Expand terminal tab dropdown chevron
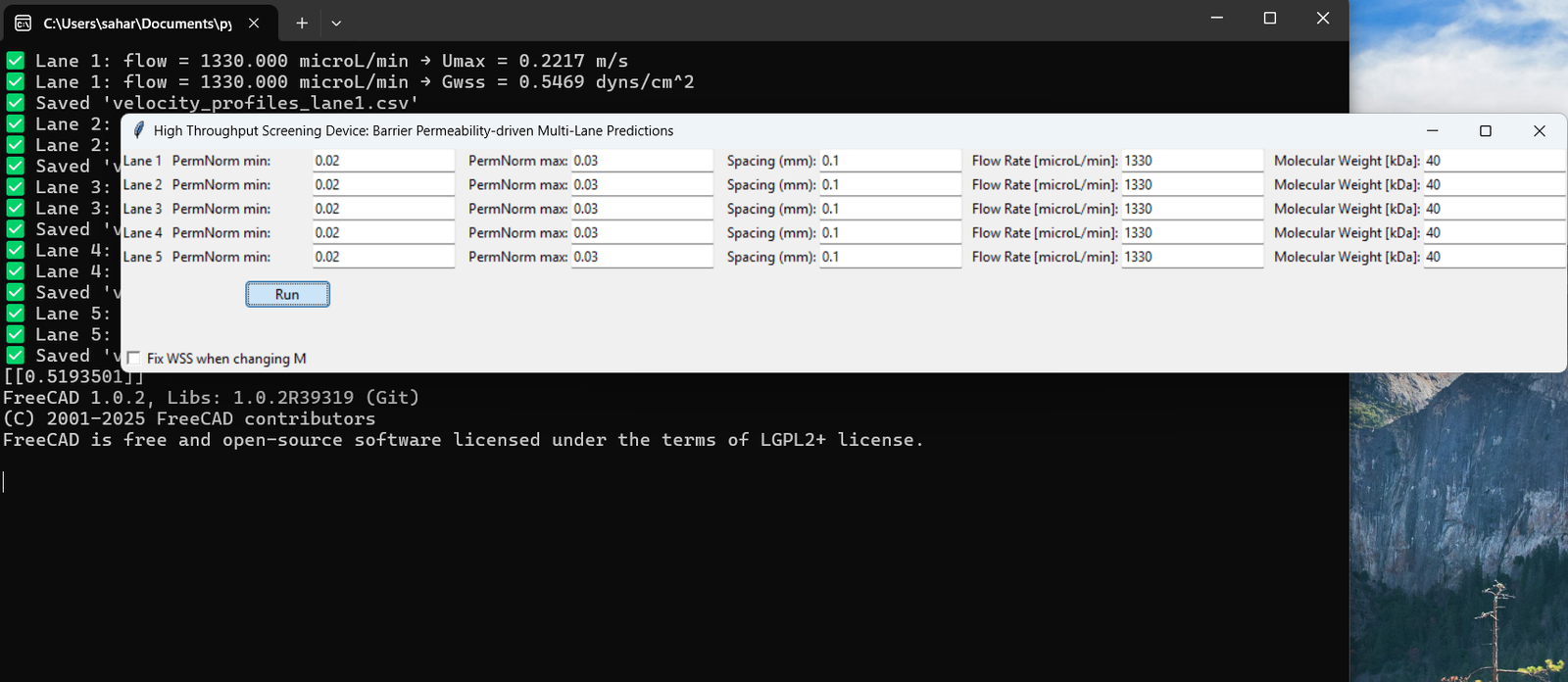The image size is (1568, 682). [336, 23]
